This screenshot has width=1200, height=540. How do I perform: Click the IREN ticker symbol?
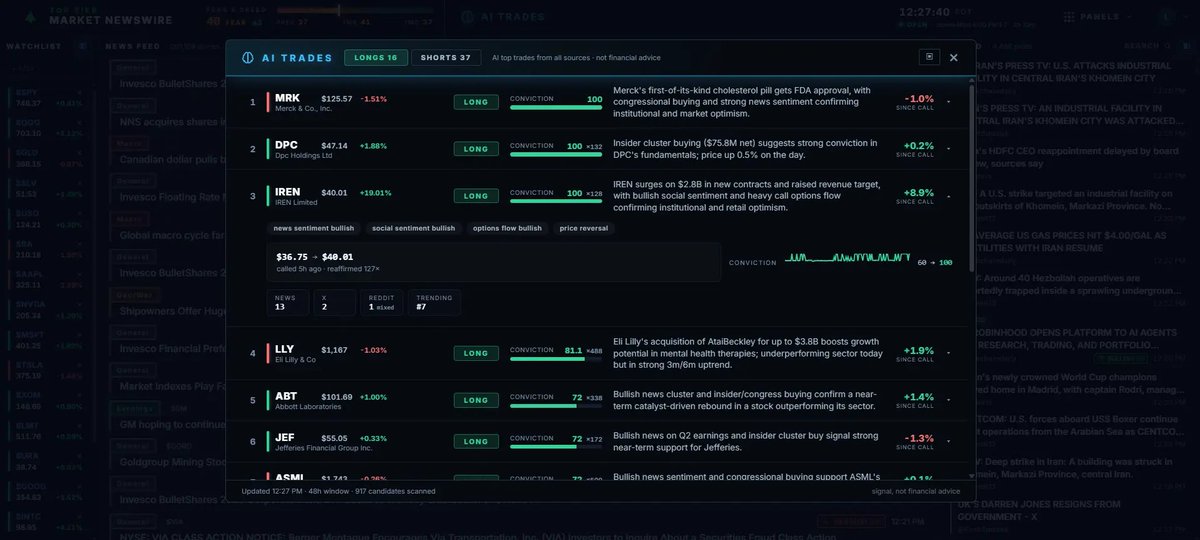289,192
